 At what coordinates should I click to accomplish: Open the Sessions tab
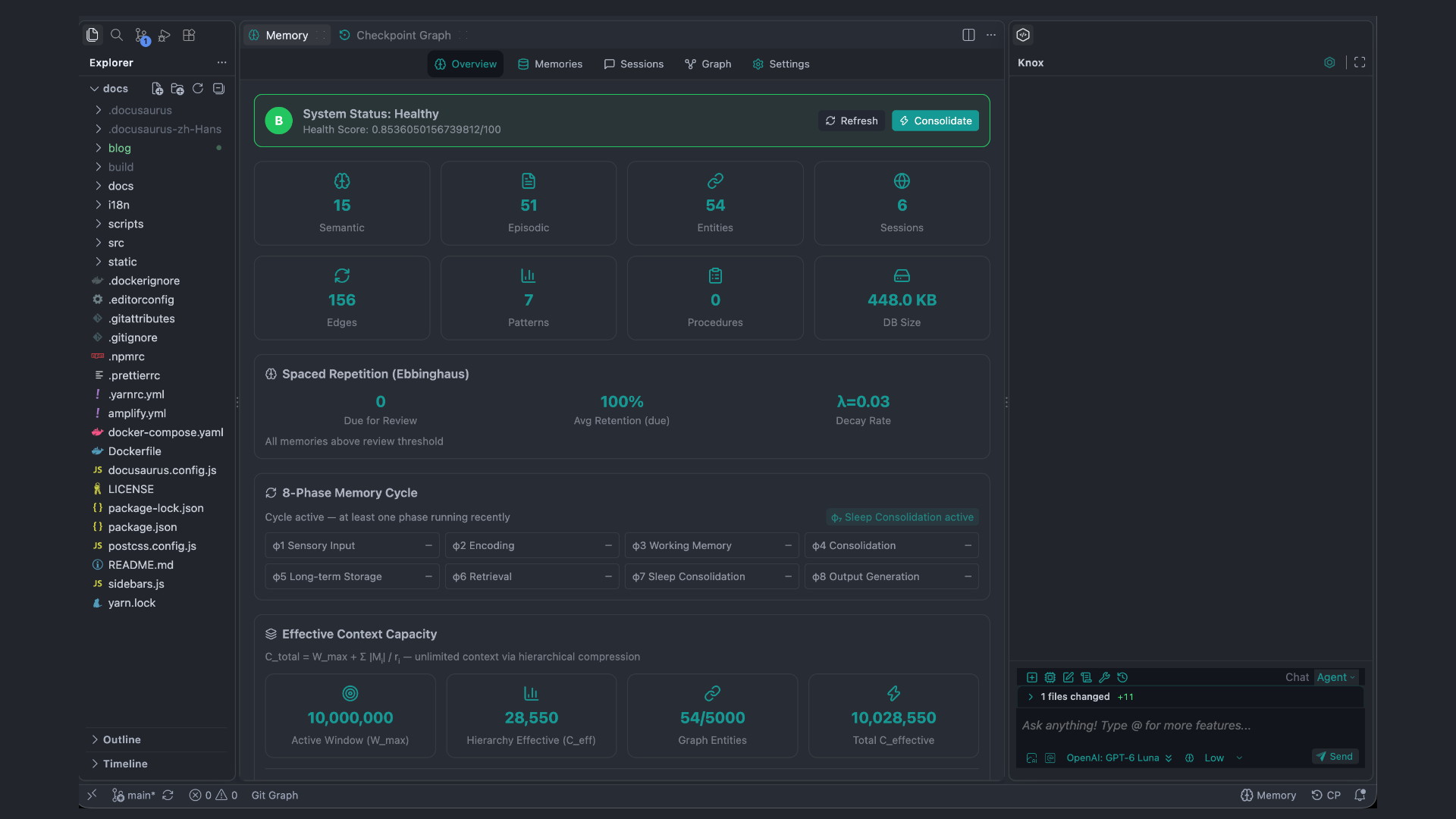pyautogui.click(x=634, y=64)
